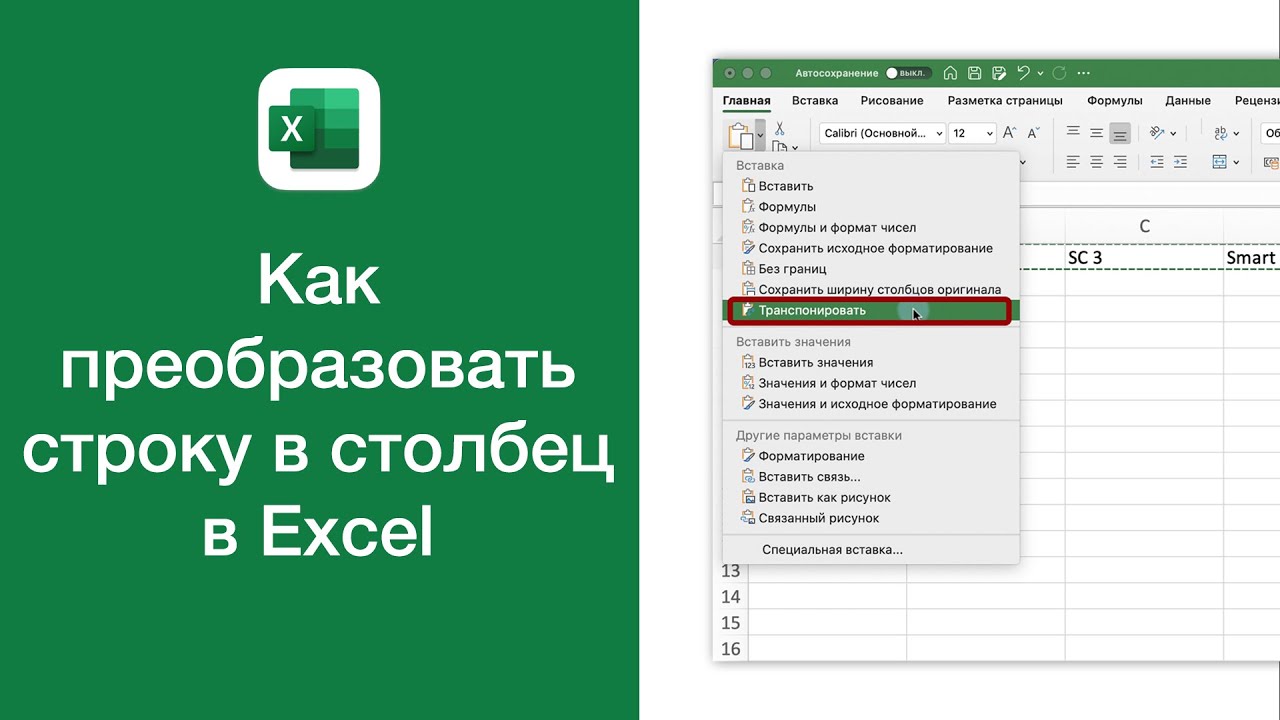Open the Данные tab

[1188, 101]
